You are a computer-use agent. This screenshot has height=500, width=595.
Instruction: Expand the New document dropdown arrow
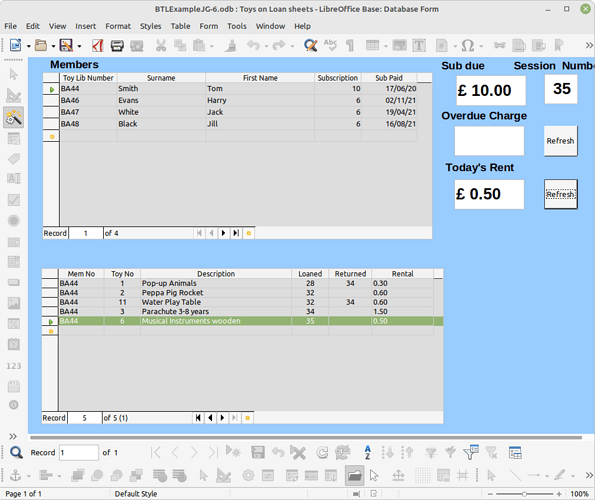tap(28, 46)
